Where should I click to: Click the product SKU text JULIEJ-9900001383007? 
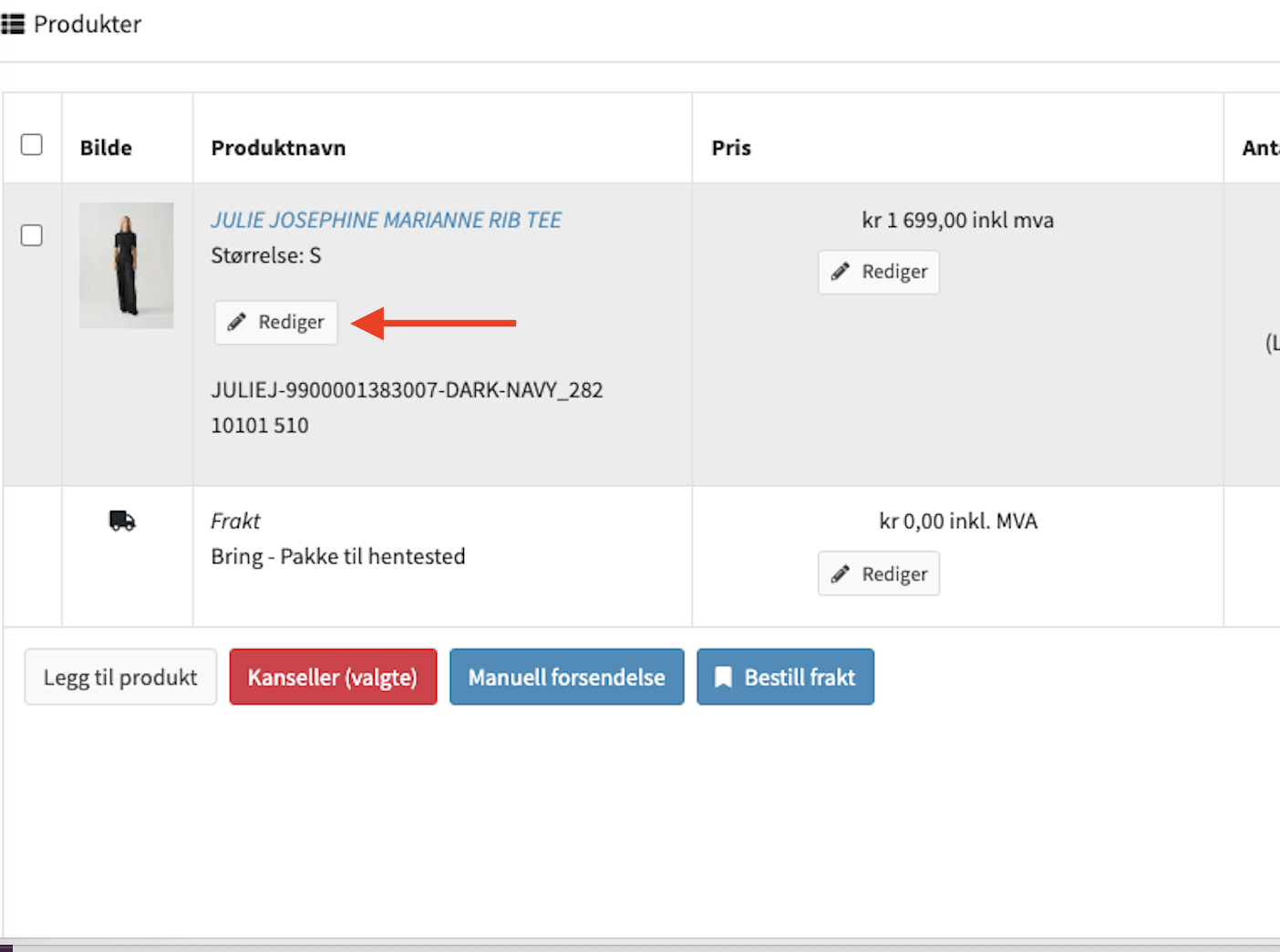click(x=407, y=390)
